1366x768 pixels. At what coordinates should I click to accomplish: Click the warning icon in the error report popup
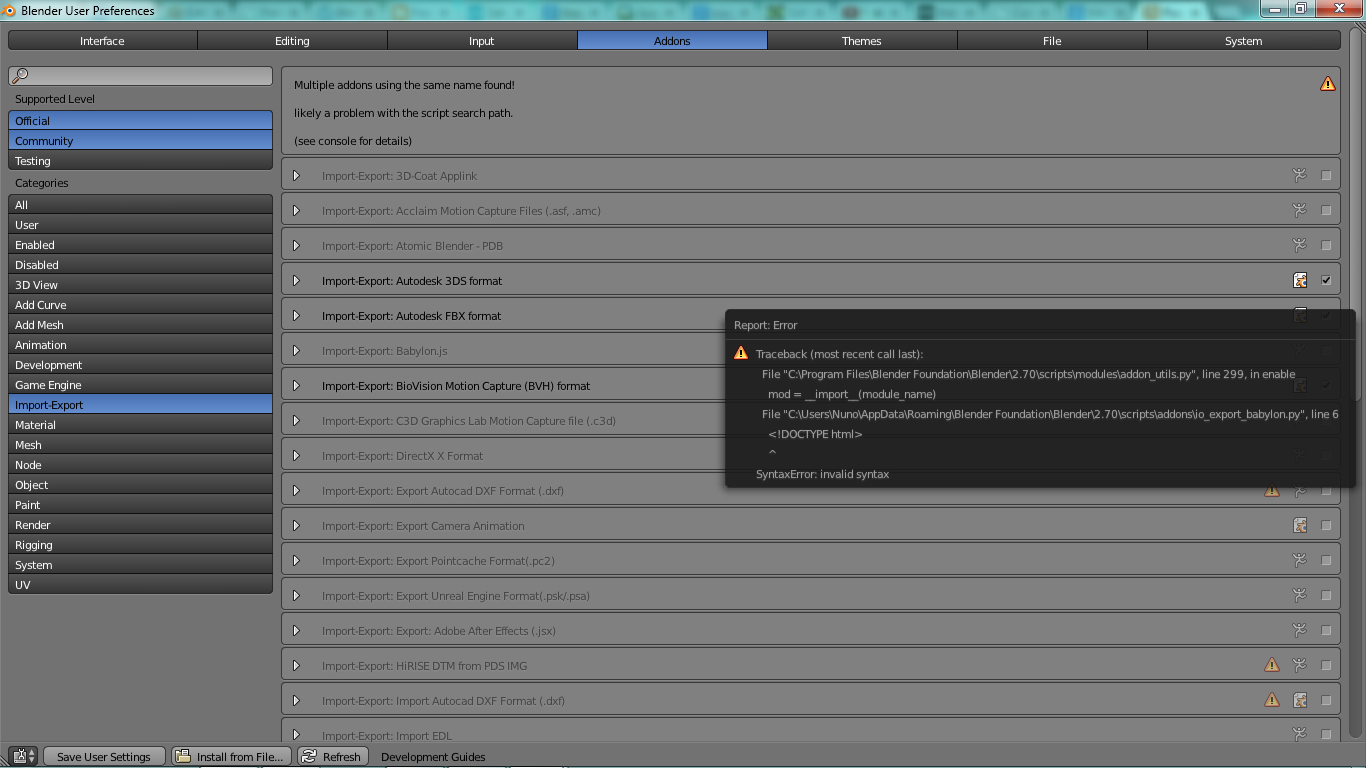(740, 354)
